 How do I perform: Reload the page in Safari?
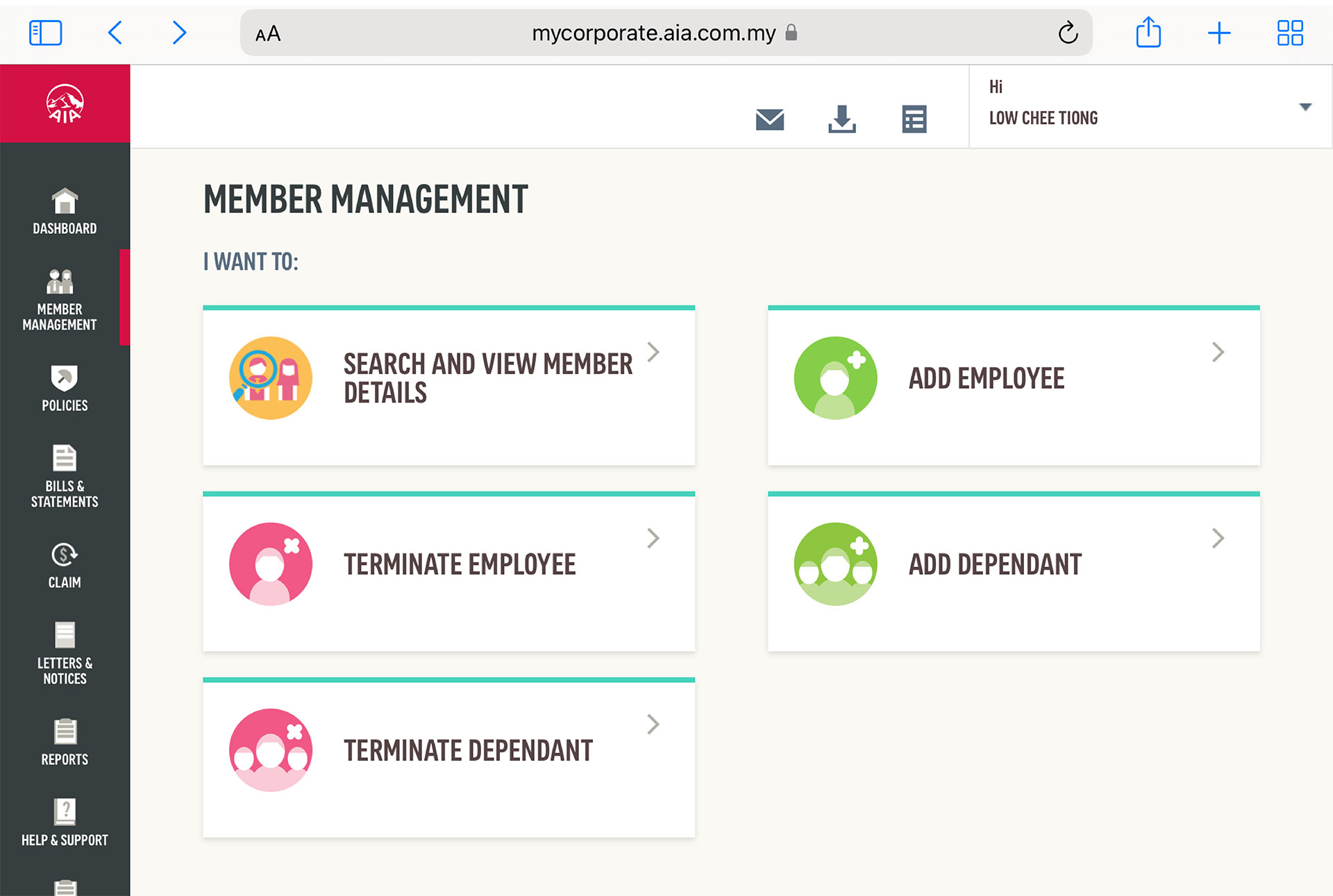[x=1067, y=33]
